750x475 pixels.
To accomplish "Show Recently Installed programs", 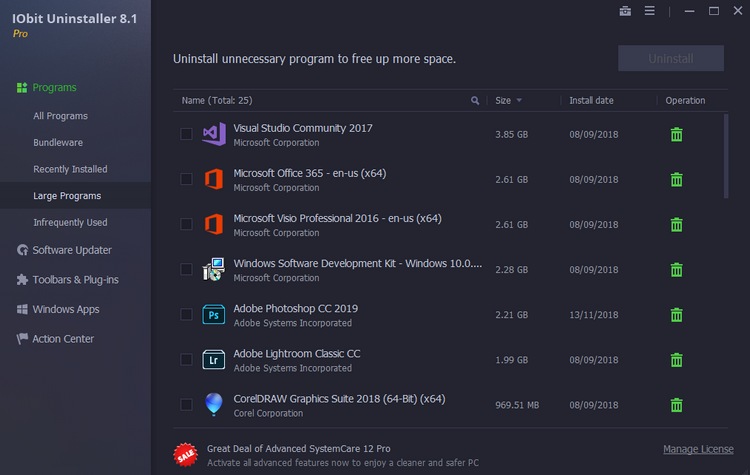I will click(x=70, y=169).
